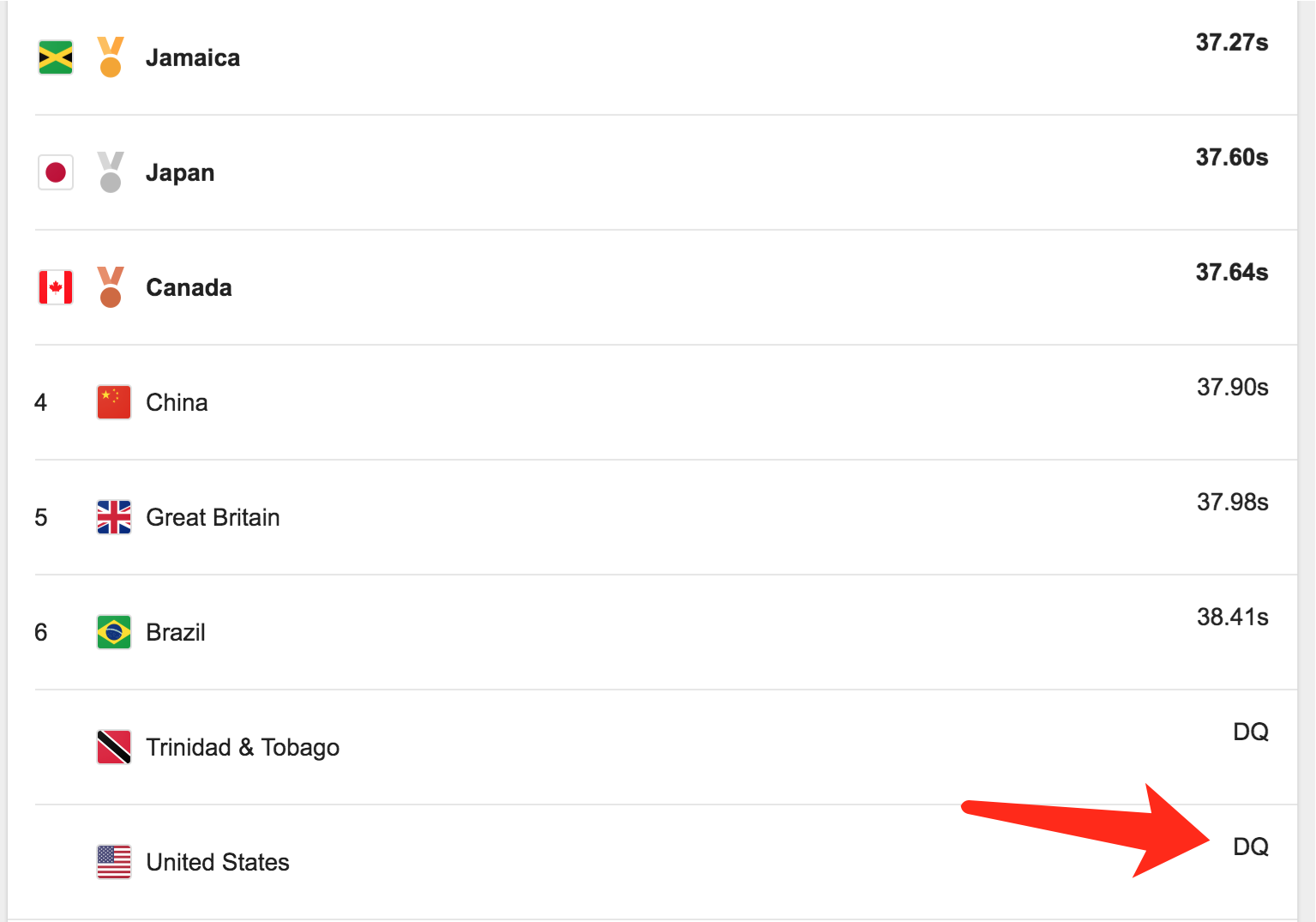Click the Japan flag icon
Image resolution: width=1316 pixels, height=922 pixels.
pos(56,172)
